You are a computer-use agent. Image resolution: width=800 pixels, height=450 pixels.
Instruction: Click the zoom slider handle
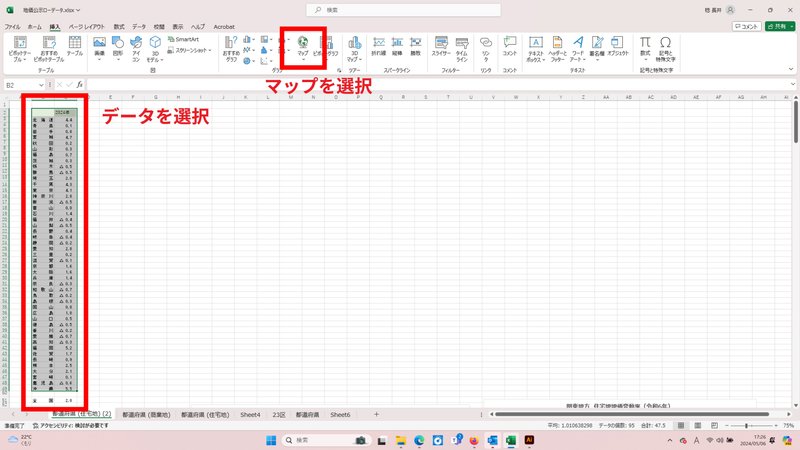click(746, 426)
